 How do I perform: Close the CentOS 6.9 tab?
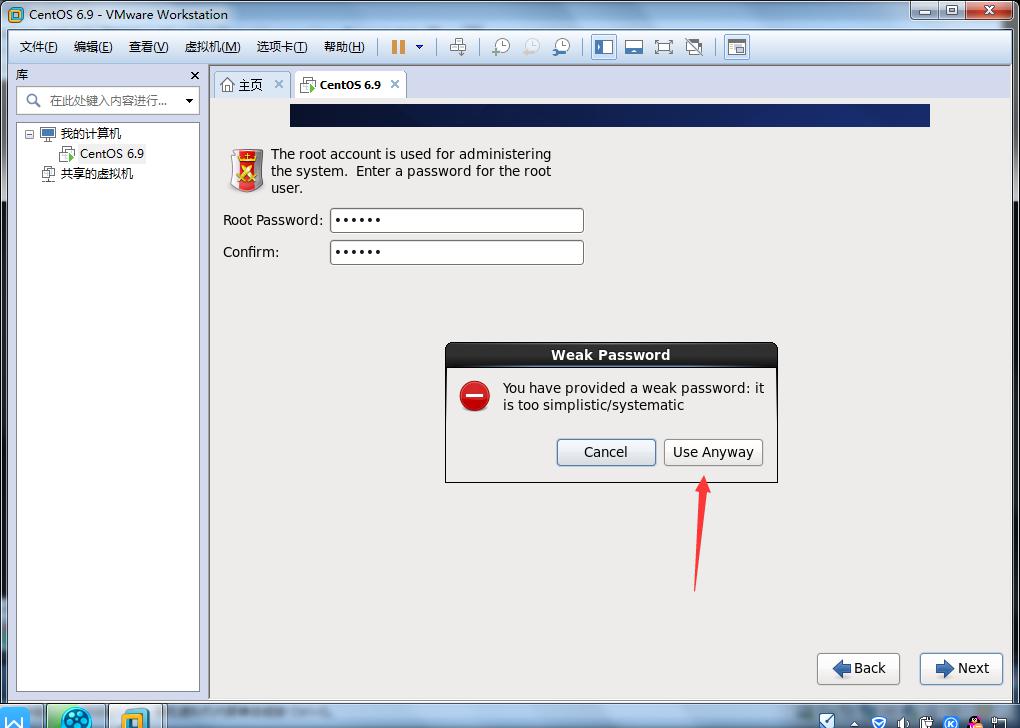[395, 84]
